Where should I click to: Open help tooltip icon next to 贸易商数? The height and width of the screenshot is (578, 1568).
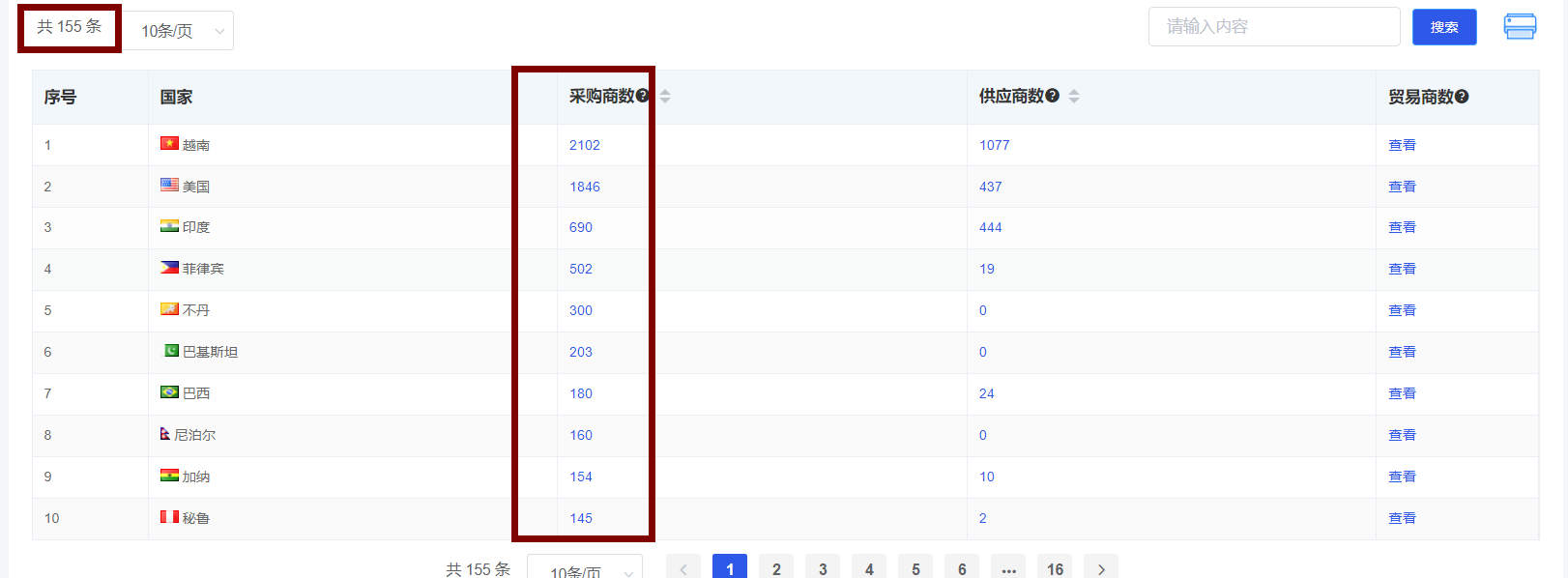[x=1462, y=97]
